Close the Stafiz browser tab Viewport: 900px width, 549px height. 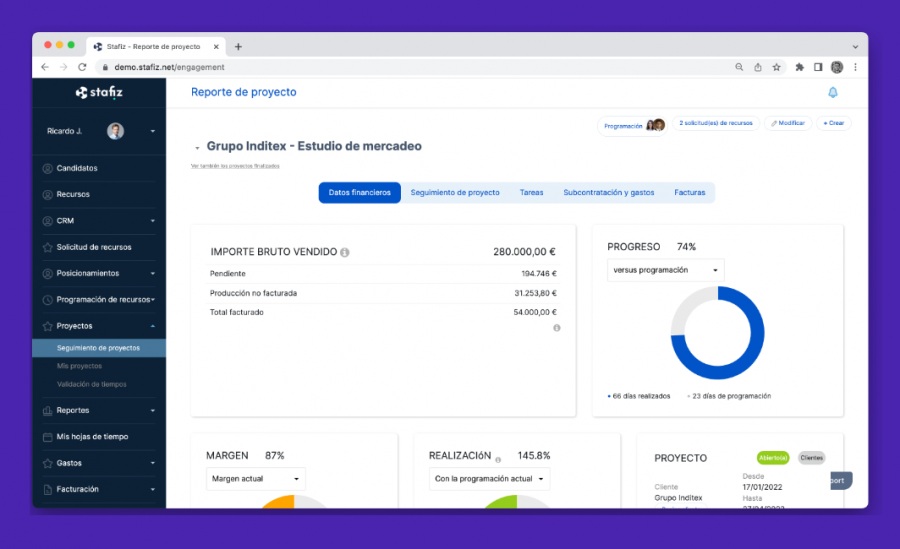pyautogui.click(x=216, y=47)
